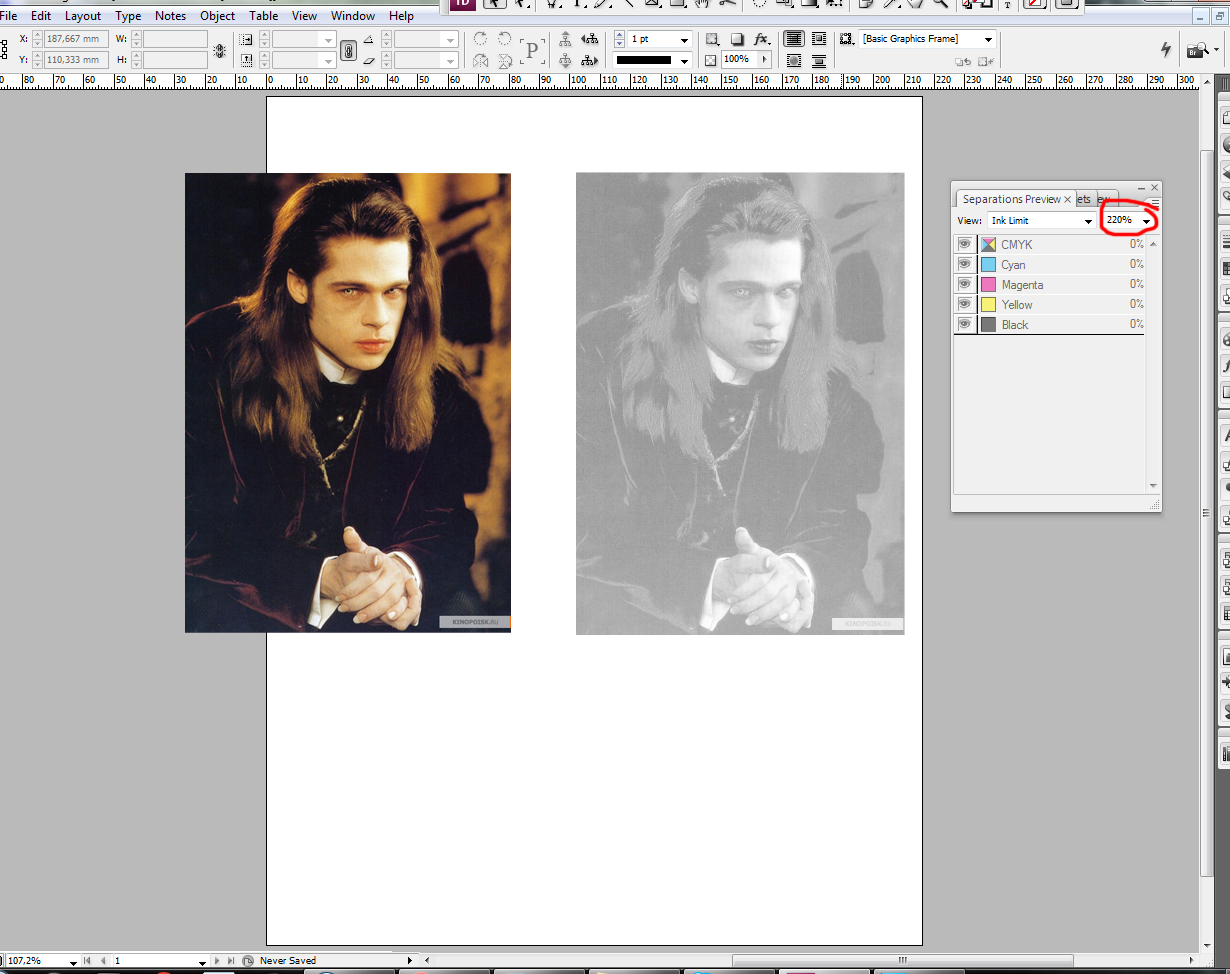
Task: Click the Cyan color swatch
Action: (988, 265)
